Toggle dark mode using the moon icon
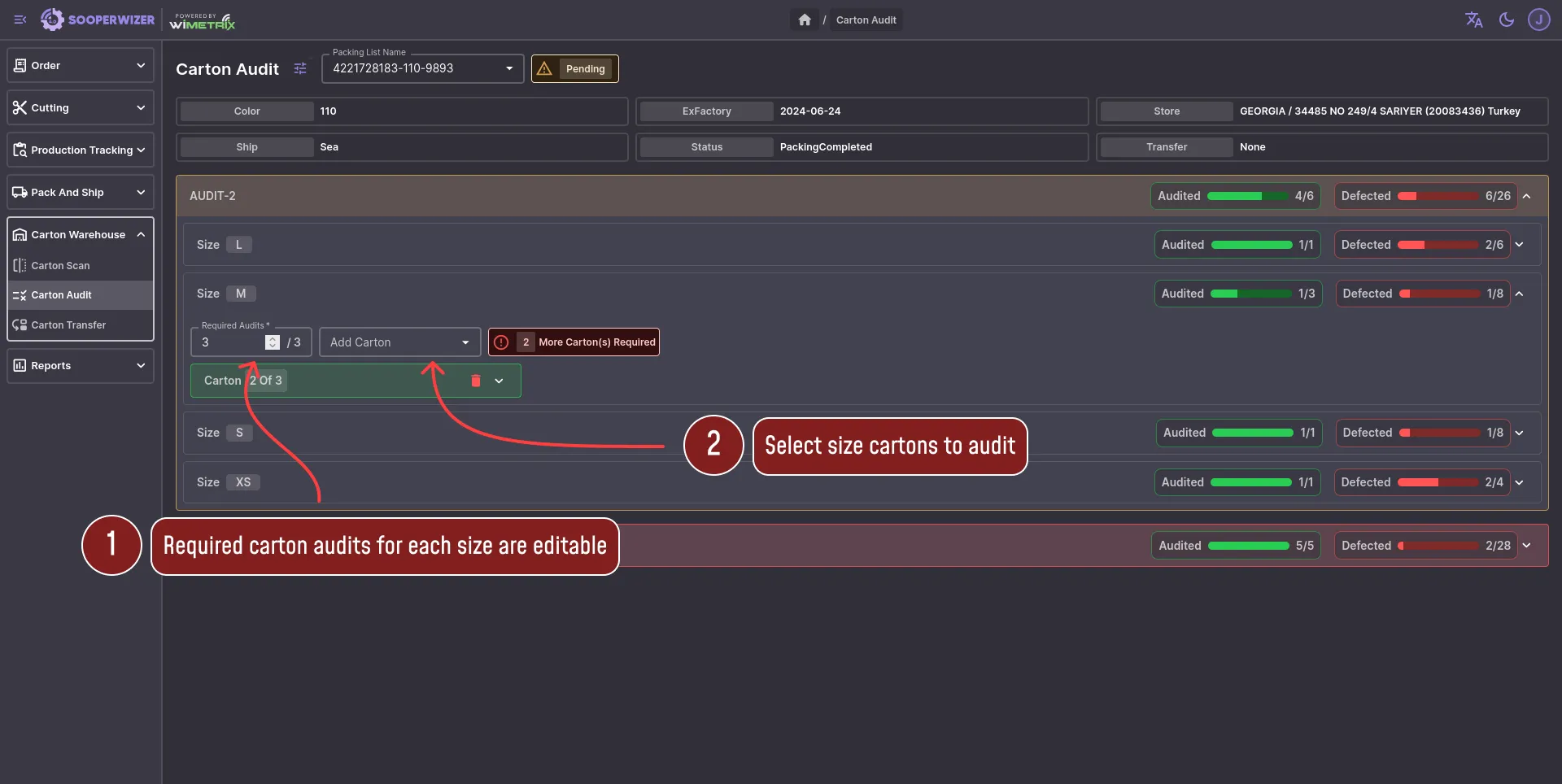The image size is (1562, 784). pyautogui.click(x=1507, y=20)
